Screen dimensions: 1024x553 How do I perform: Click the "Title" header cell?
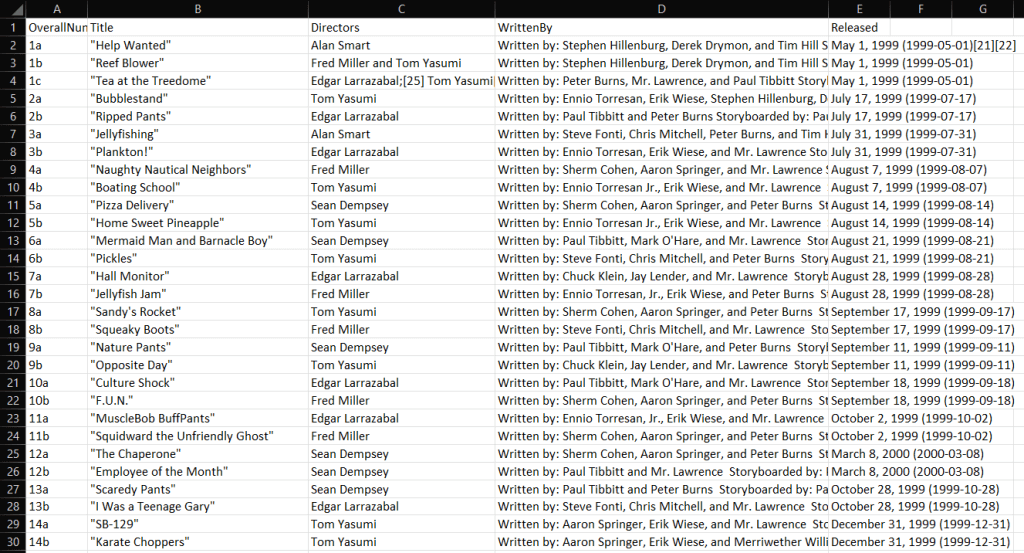(198, 28)
